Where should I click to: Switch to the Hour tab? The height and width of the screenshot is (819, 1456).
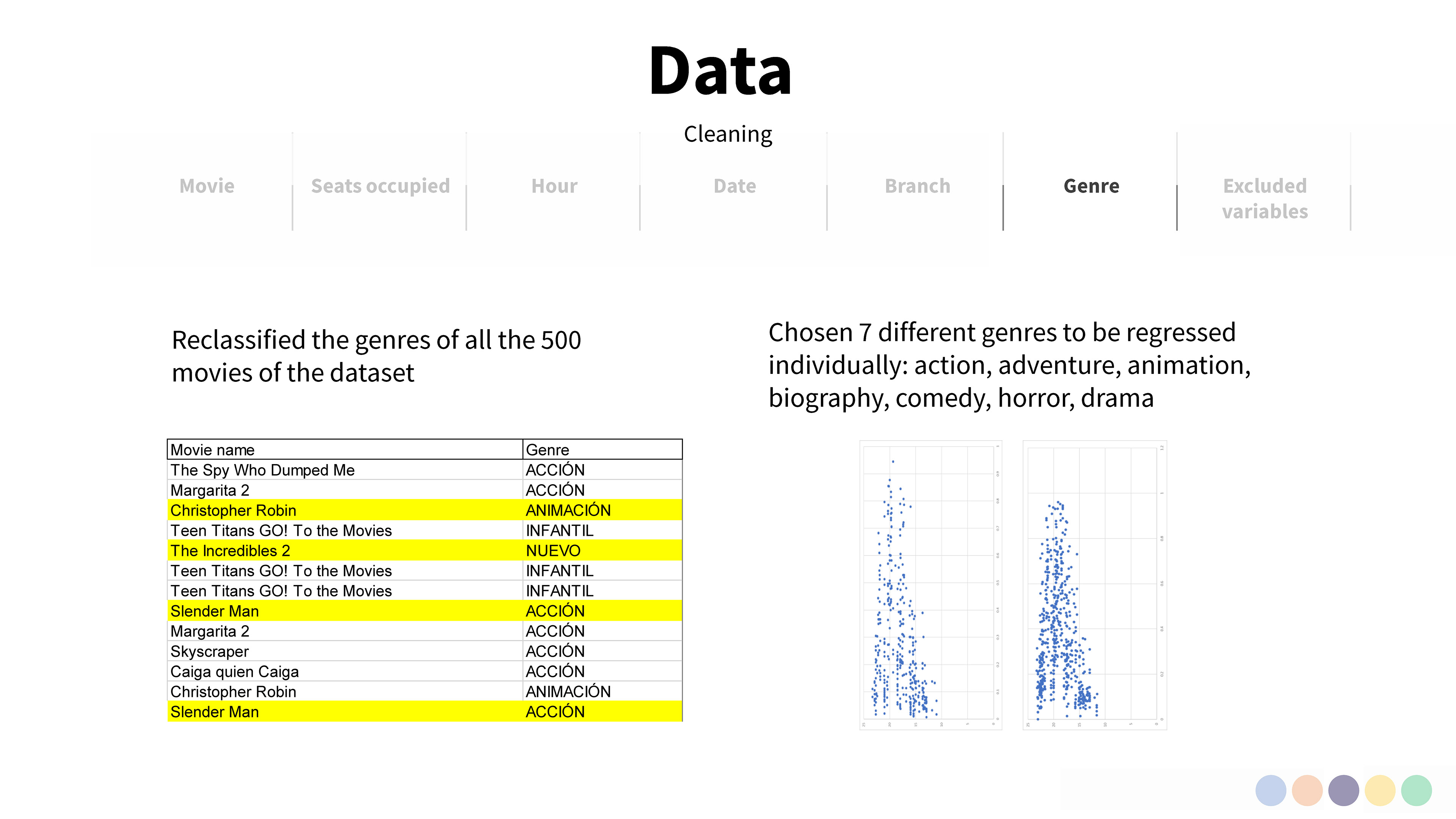(x=554, y=186)
